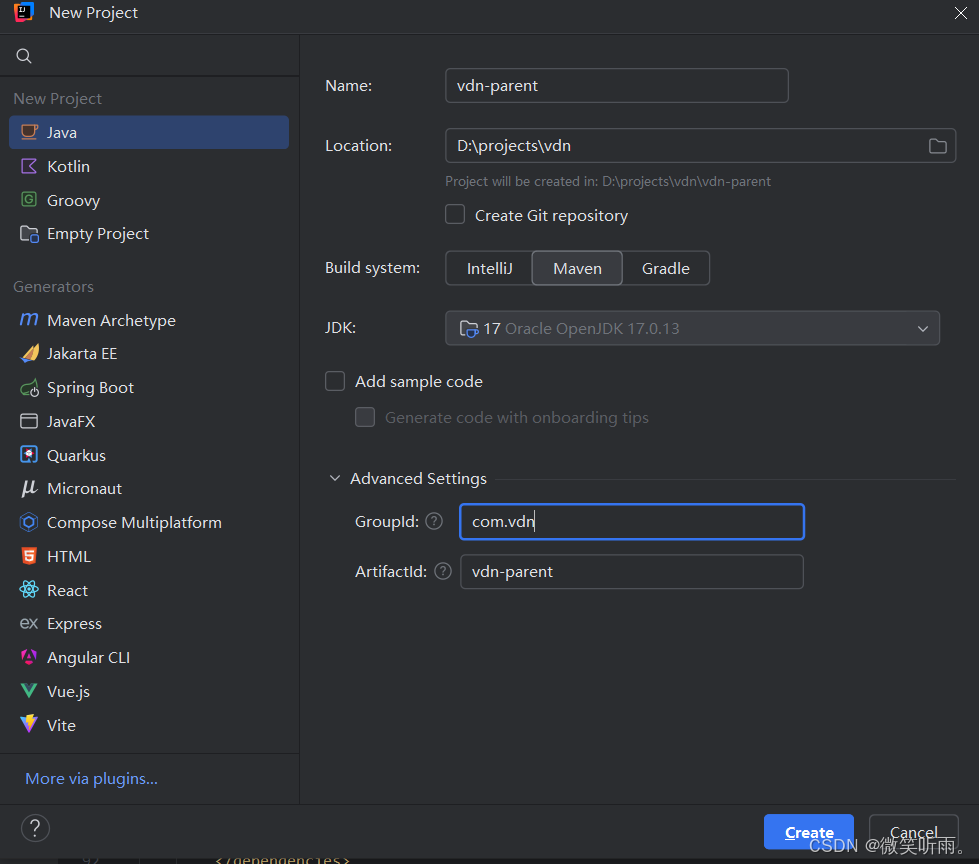The image size is (979, 864).
Task: Enable Create Git repository checkbox
Action: coord(455,214)
